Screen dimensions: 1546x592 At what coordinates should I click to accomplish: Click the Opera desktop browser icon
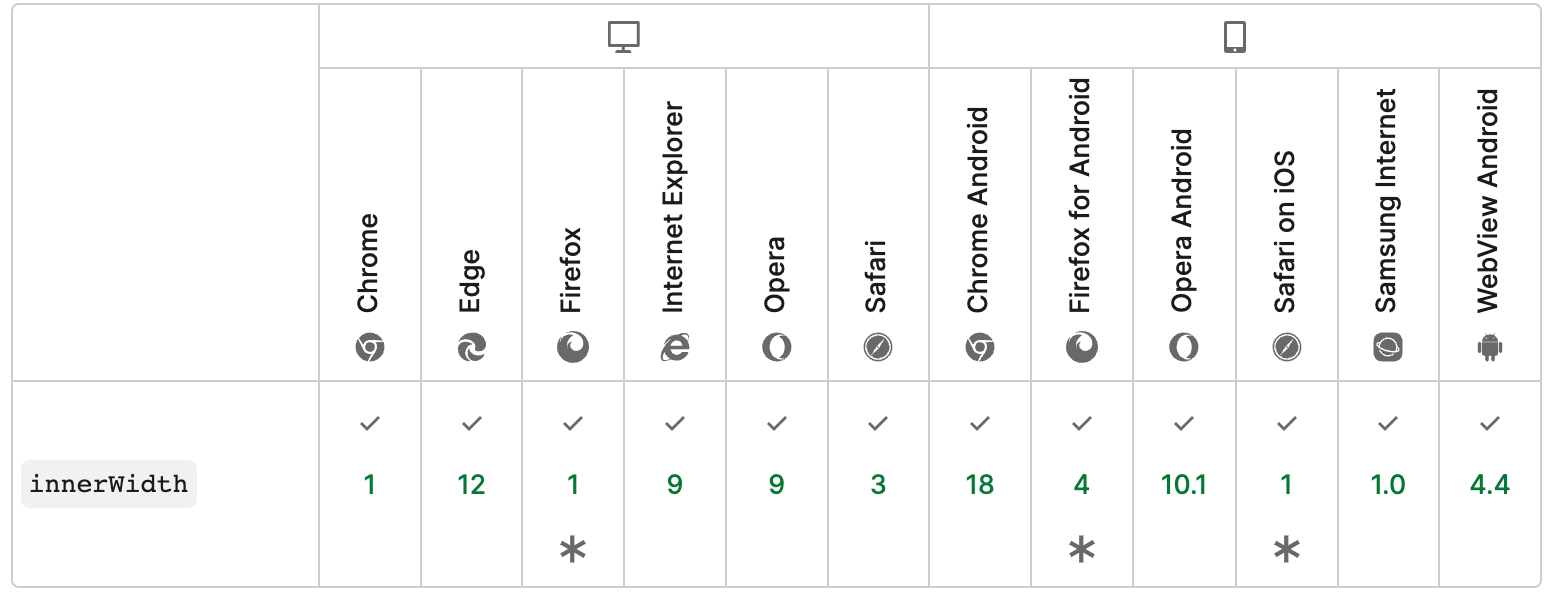(776, 348)
